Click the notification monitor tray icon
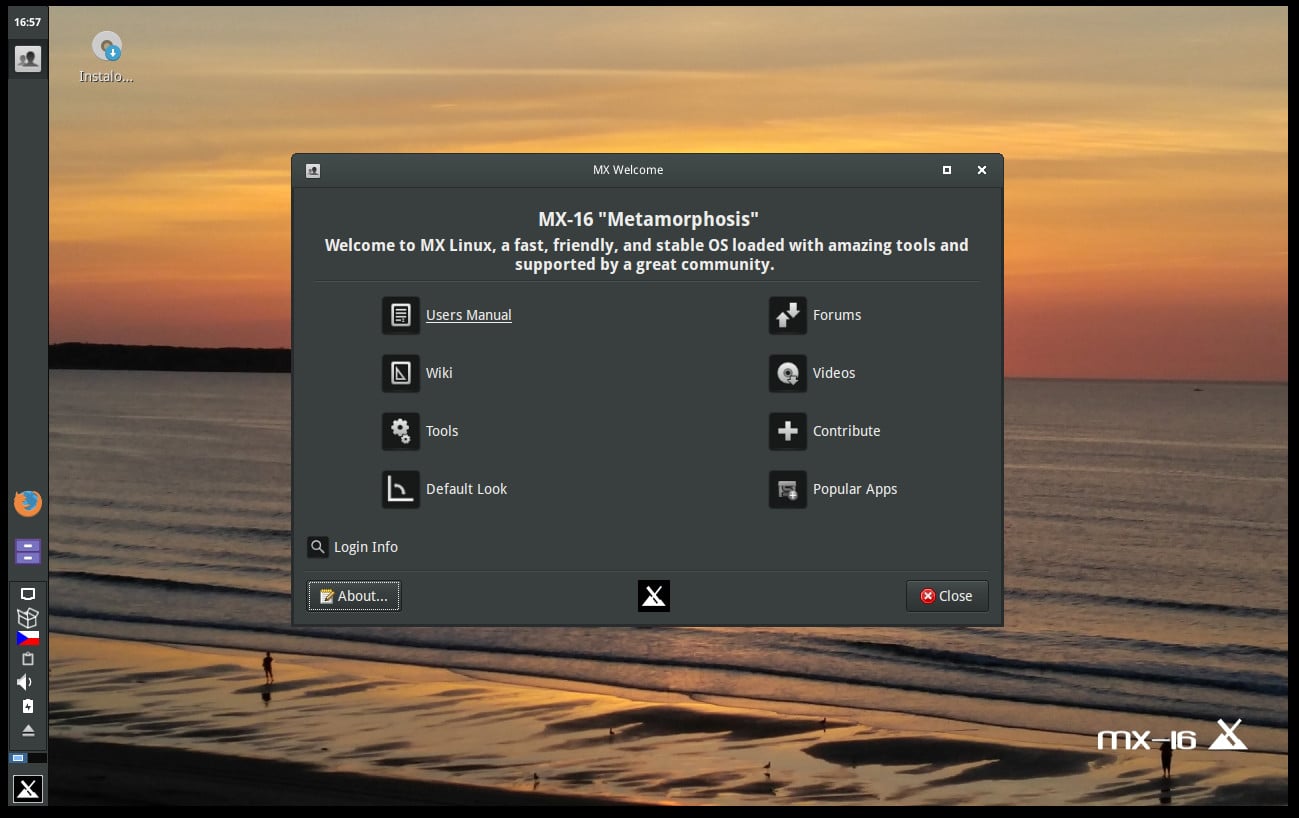The image size is (1299, 818). coord(28,594)
